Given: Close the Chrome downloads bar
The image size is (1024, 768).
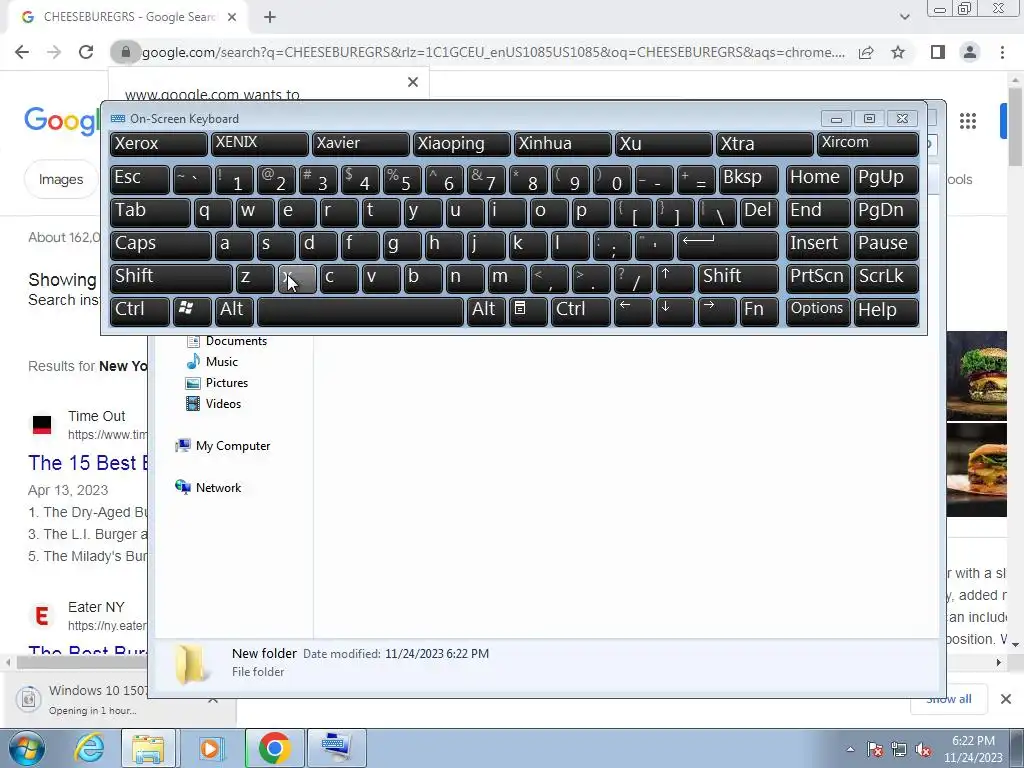Looking at the screenshot, I should (1006, 699).
